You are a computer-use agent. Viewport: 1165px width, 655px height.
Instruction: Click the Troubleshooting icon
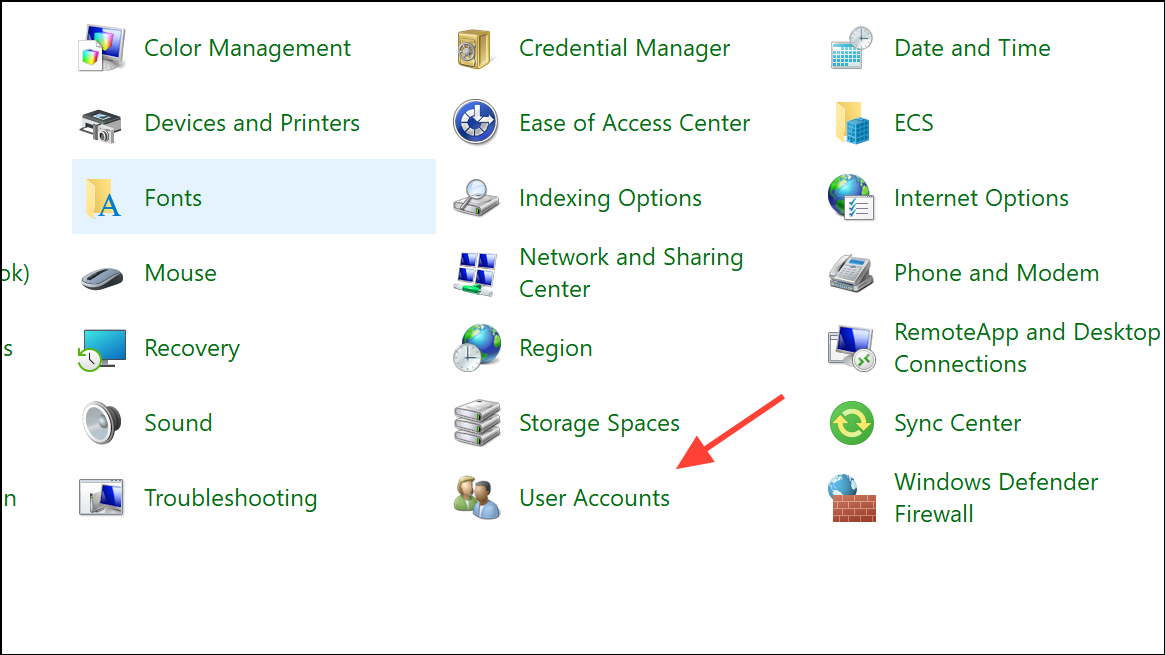[101, 498]
